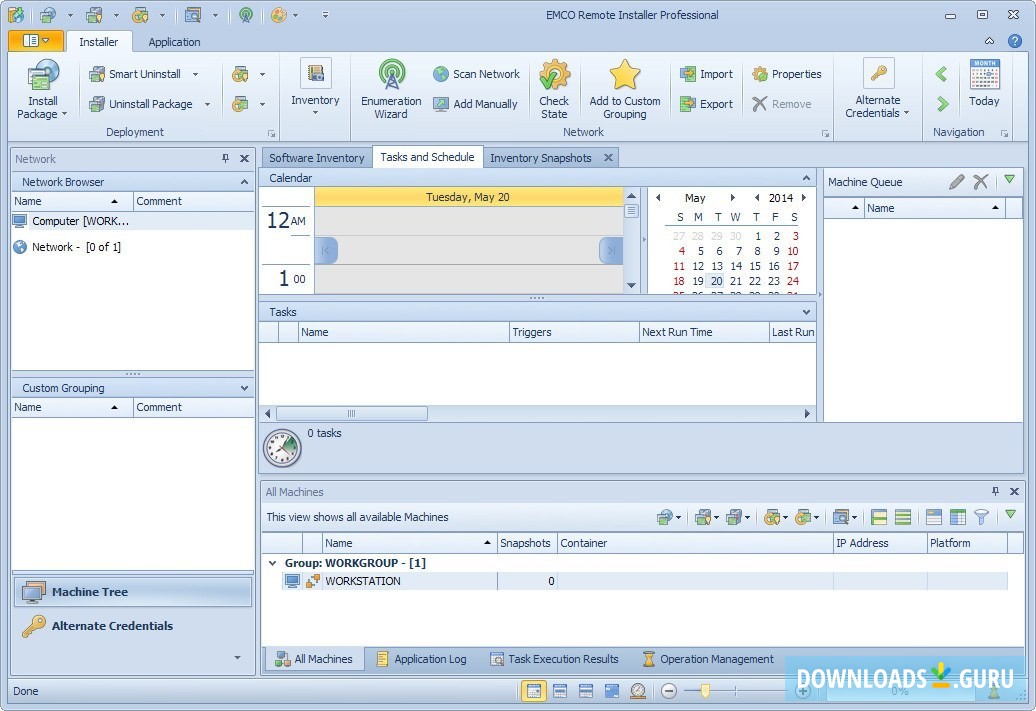Screen dimensions: 1036x711
Task: Click the zoom slider handle in status bar
Action: click(705, 691)
